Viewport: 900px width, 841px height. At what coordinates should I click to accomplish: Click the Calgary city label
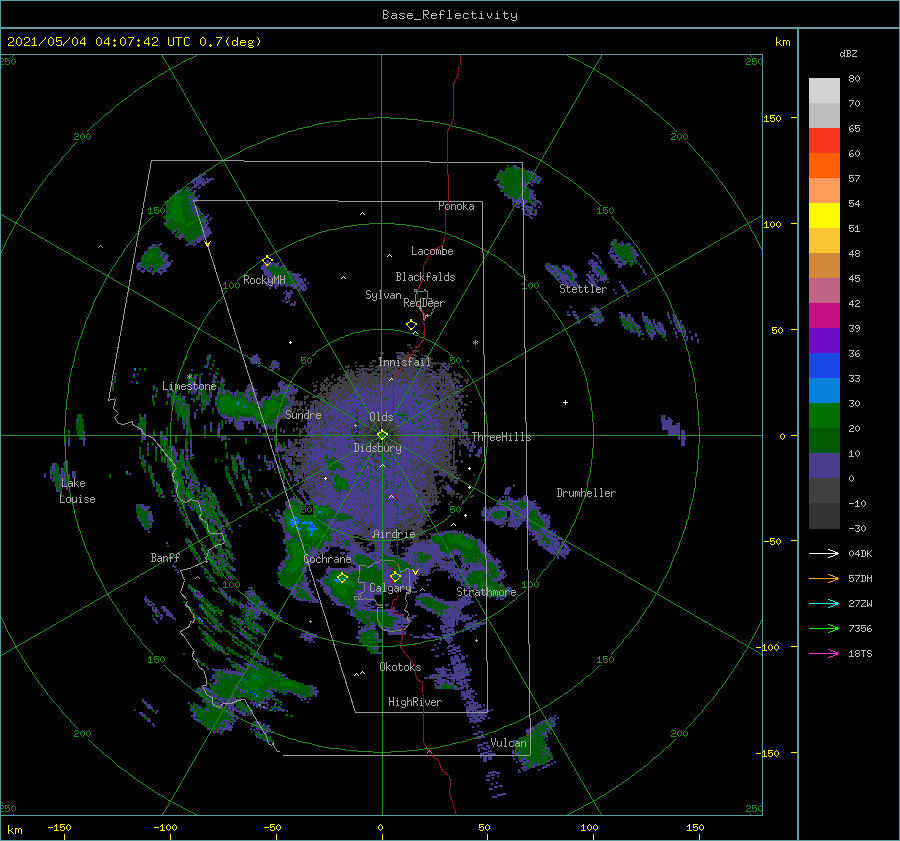pyautogui.click(x=390, y=588)
